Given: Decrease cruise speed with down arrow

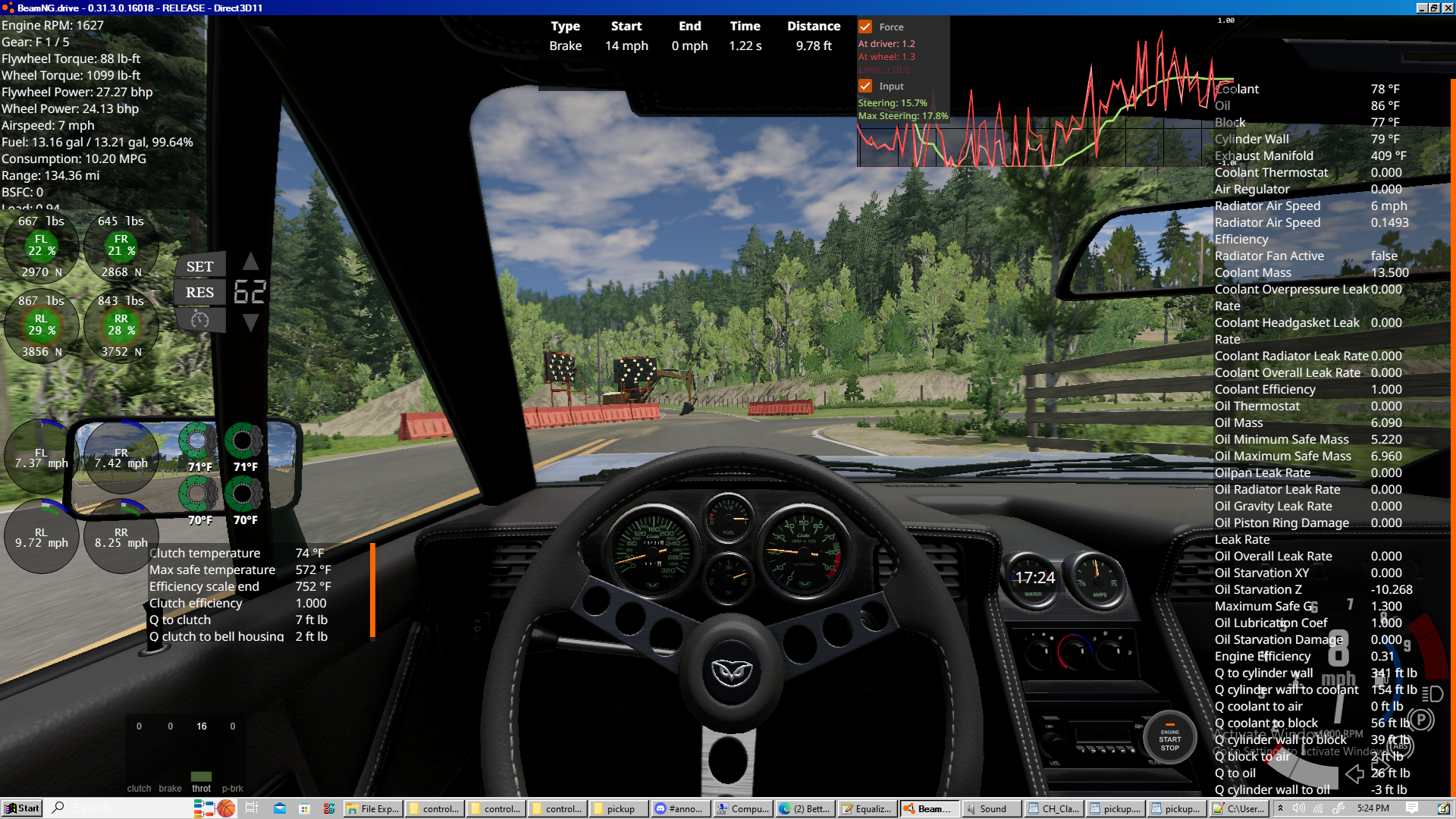Looking at the screenshot, I should click(x=251, y=323).
